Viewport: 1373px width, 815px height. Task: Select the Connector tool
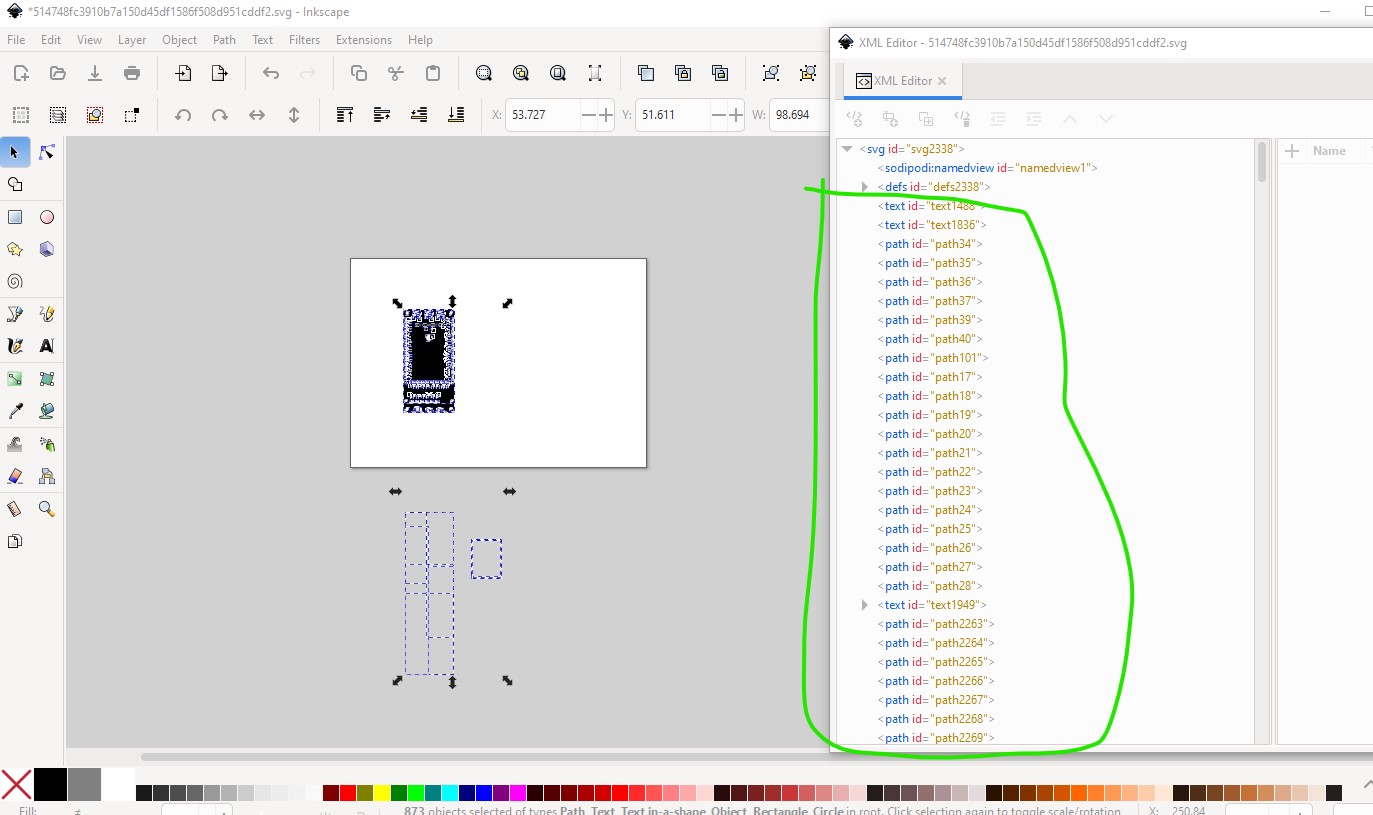click(x=46, y=476)
